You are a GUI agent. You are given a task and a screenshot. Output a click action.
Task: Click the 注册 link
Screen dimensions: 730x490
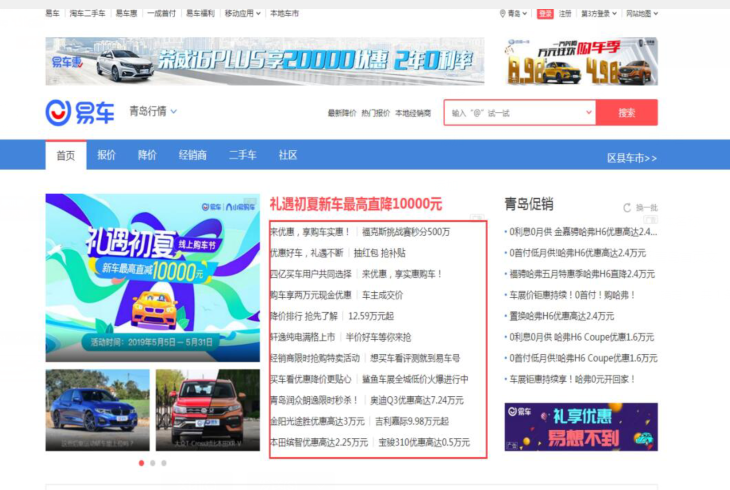(x=565, y=14)
